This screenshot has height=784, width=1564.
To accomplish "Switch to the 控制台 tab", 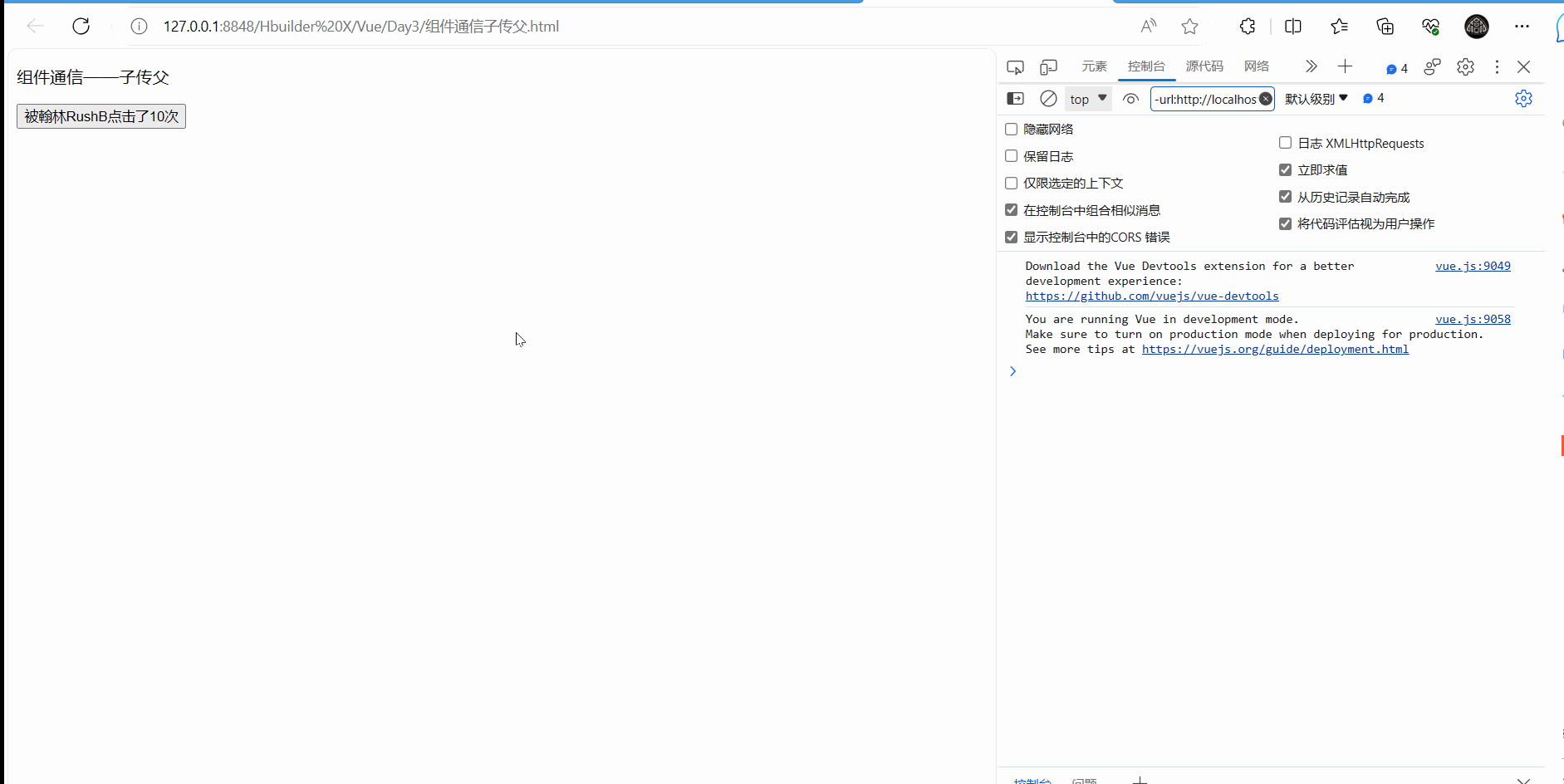I will point(1146,66).
